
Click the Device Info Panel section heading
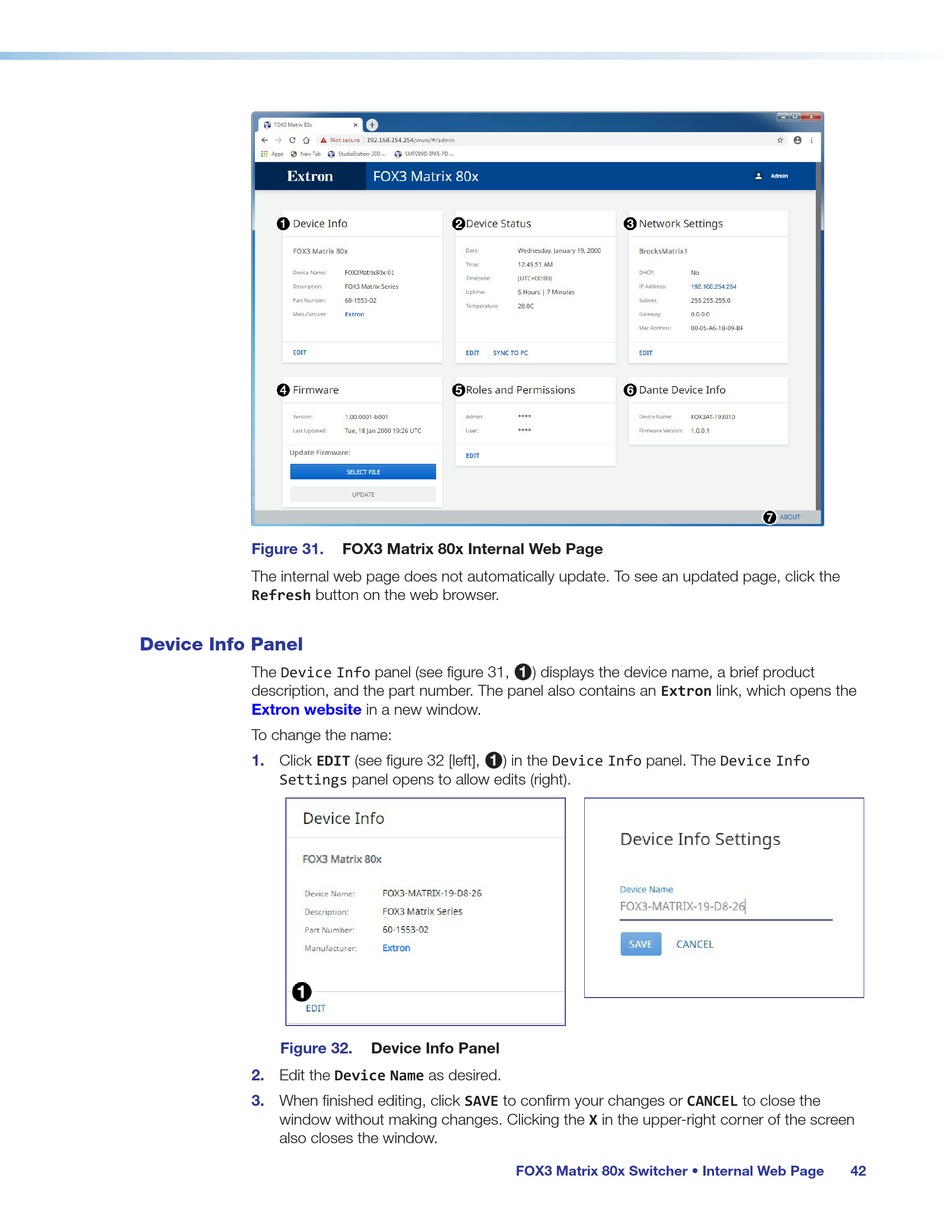221,644
